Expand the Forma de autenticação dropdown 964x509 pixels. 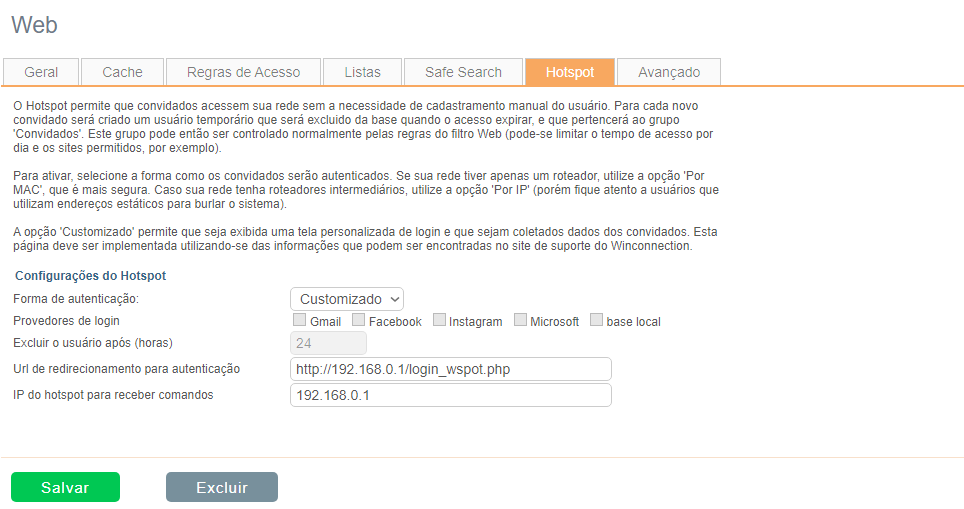tap(347, 298)
